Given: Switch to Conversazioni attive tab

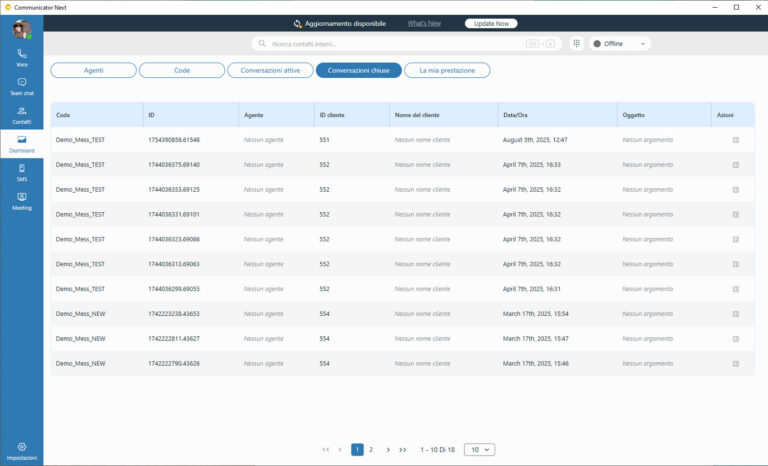Looking at the screenshot, I should click(270, 71).
